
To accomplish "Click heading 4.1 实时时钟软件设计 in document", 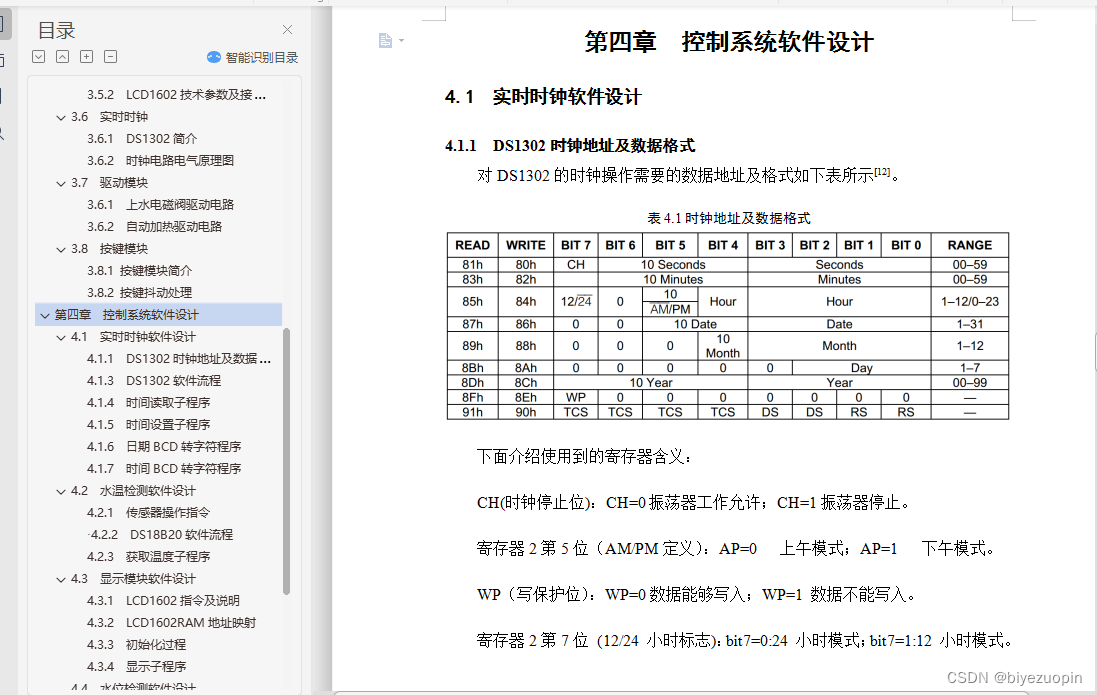I will [543, 97].
